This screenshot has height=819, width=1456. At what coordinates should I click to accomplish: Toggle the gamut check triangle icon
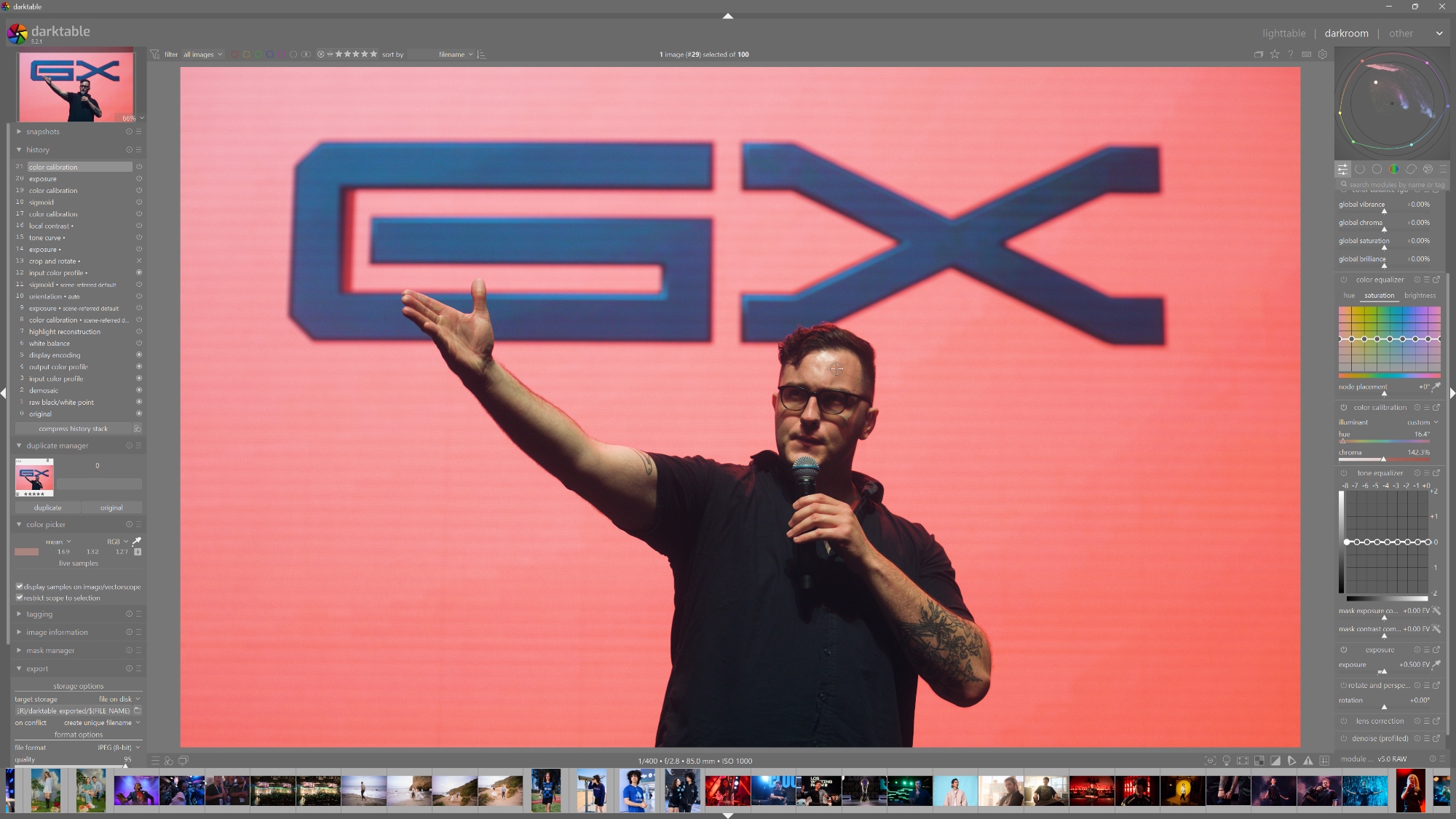(1308, 761)
